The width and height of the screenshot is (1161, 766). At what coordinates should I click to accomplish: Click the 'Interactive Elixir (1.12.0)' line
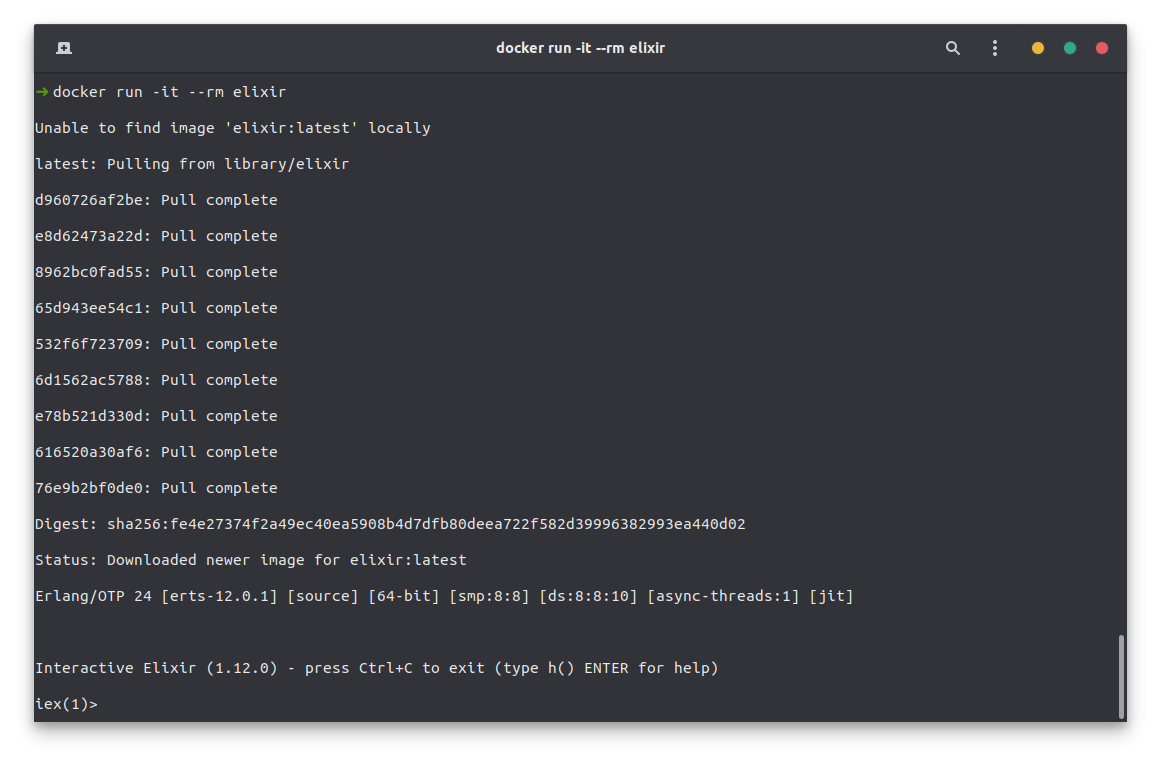tap(377, 668)
